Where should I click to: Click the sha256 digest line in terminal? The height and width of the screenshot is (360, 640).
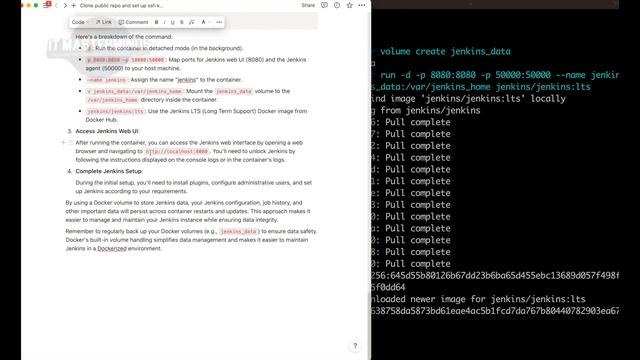[495, 276]
